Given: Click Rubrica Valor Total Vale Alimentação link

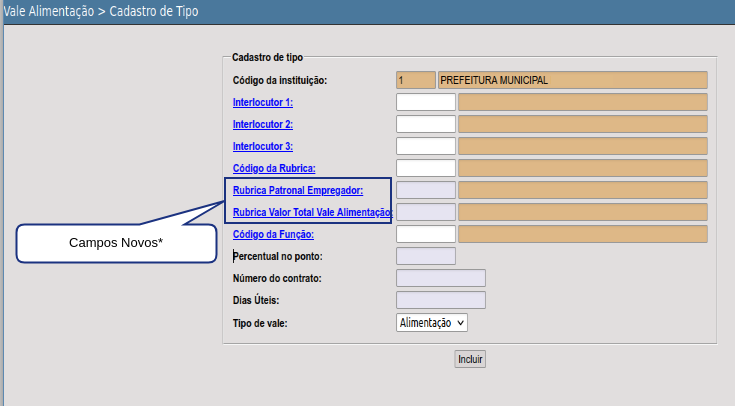Looking at the screenshot, I should [311, 212].
